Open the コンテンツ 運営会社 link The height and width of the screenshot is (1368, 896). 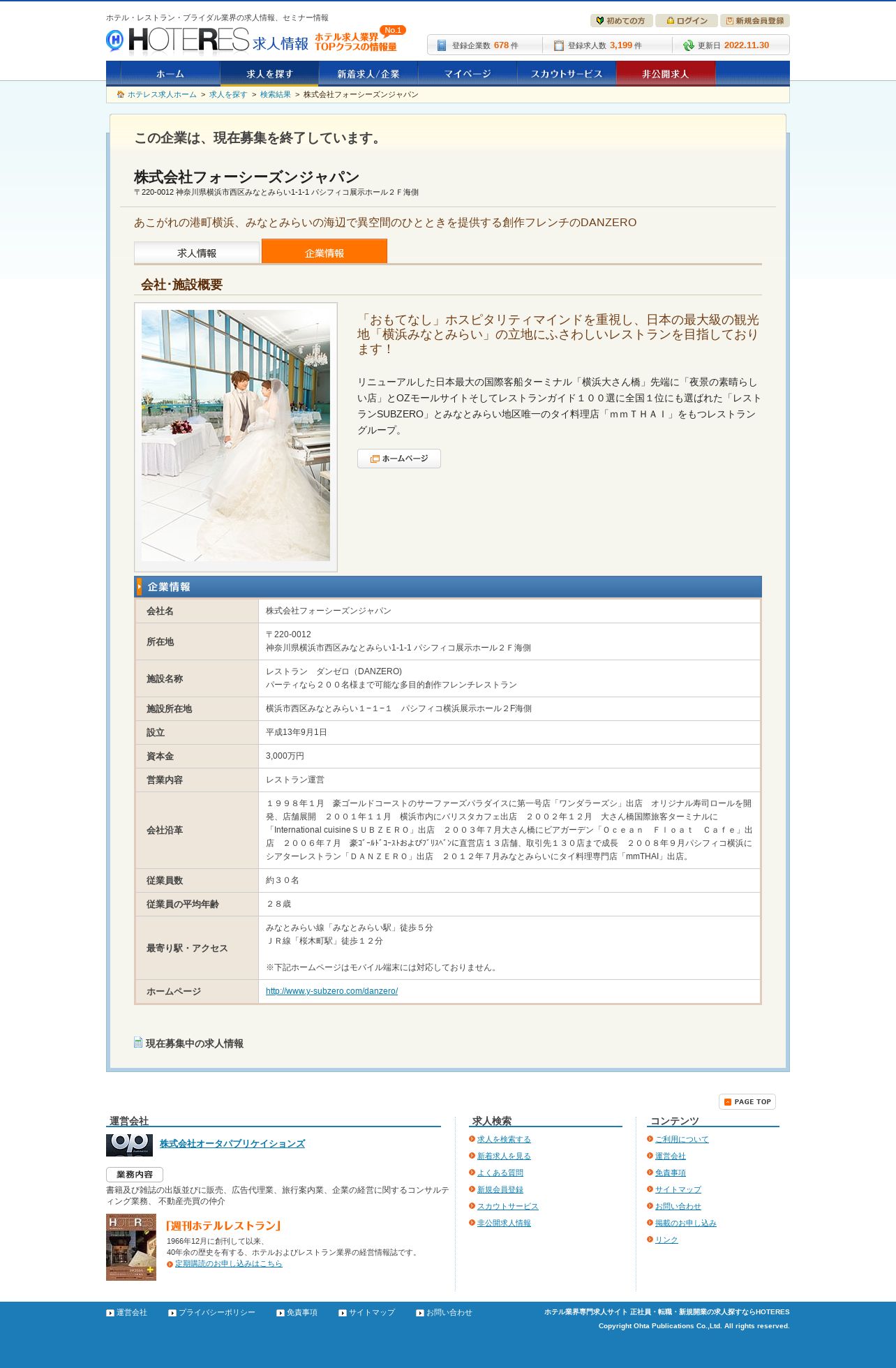(x=671, y=1156)
